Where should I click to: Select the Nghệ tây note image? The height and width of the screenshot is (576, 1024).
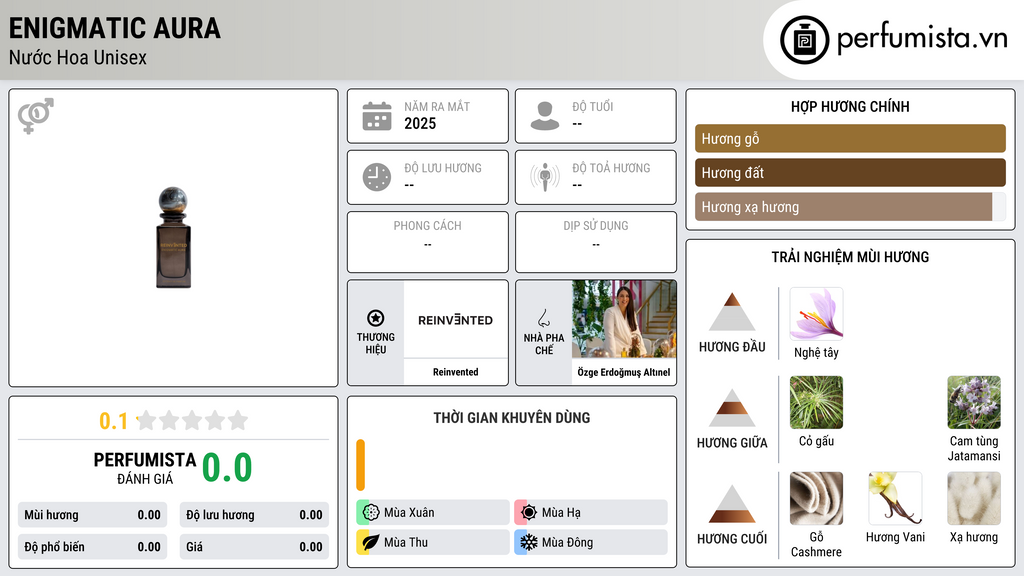(x=816, y=314)
